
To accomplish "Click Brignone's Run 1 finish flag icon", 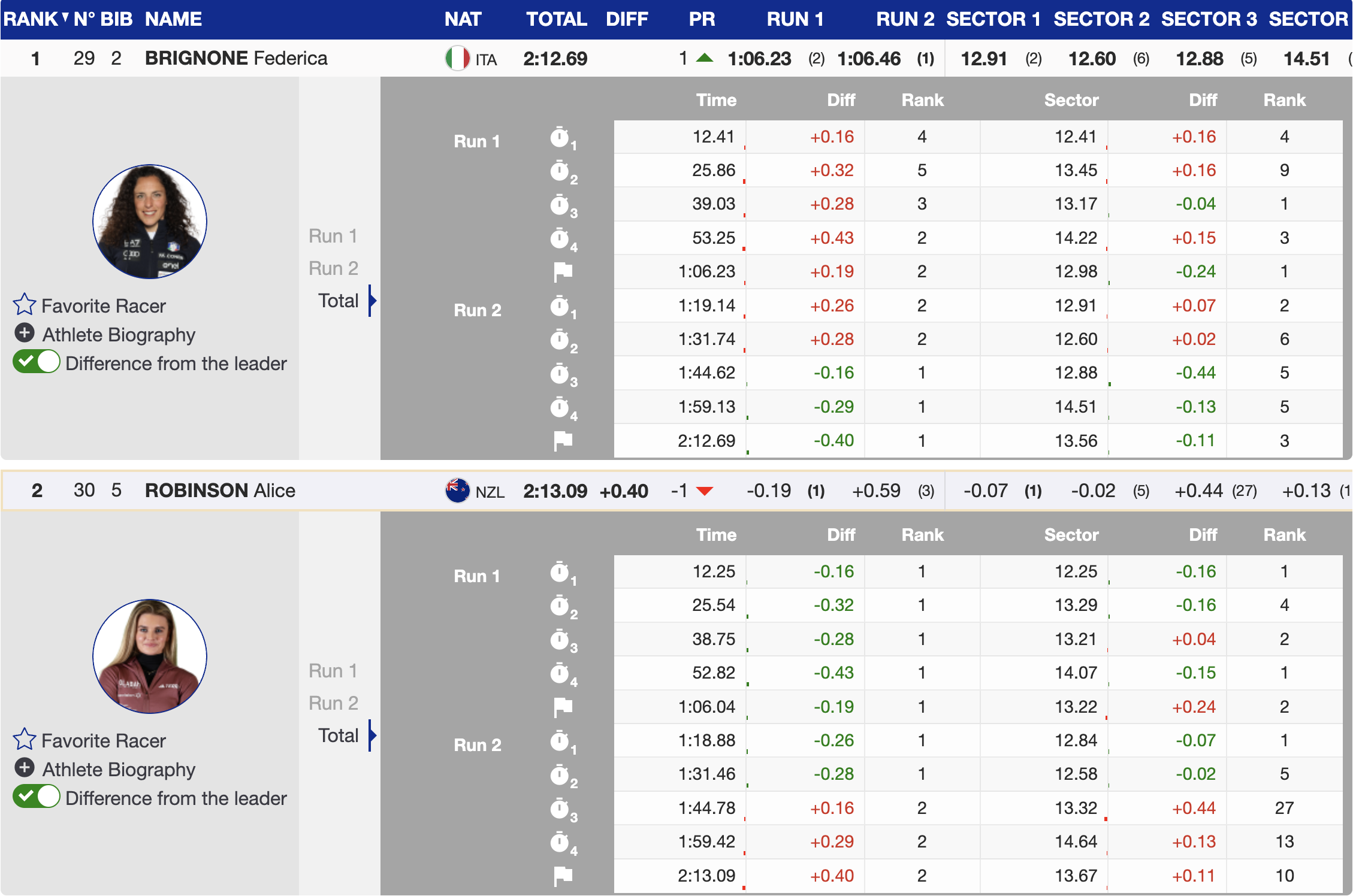I will pos(563,272).
